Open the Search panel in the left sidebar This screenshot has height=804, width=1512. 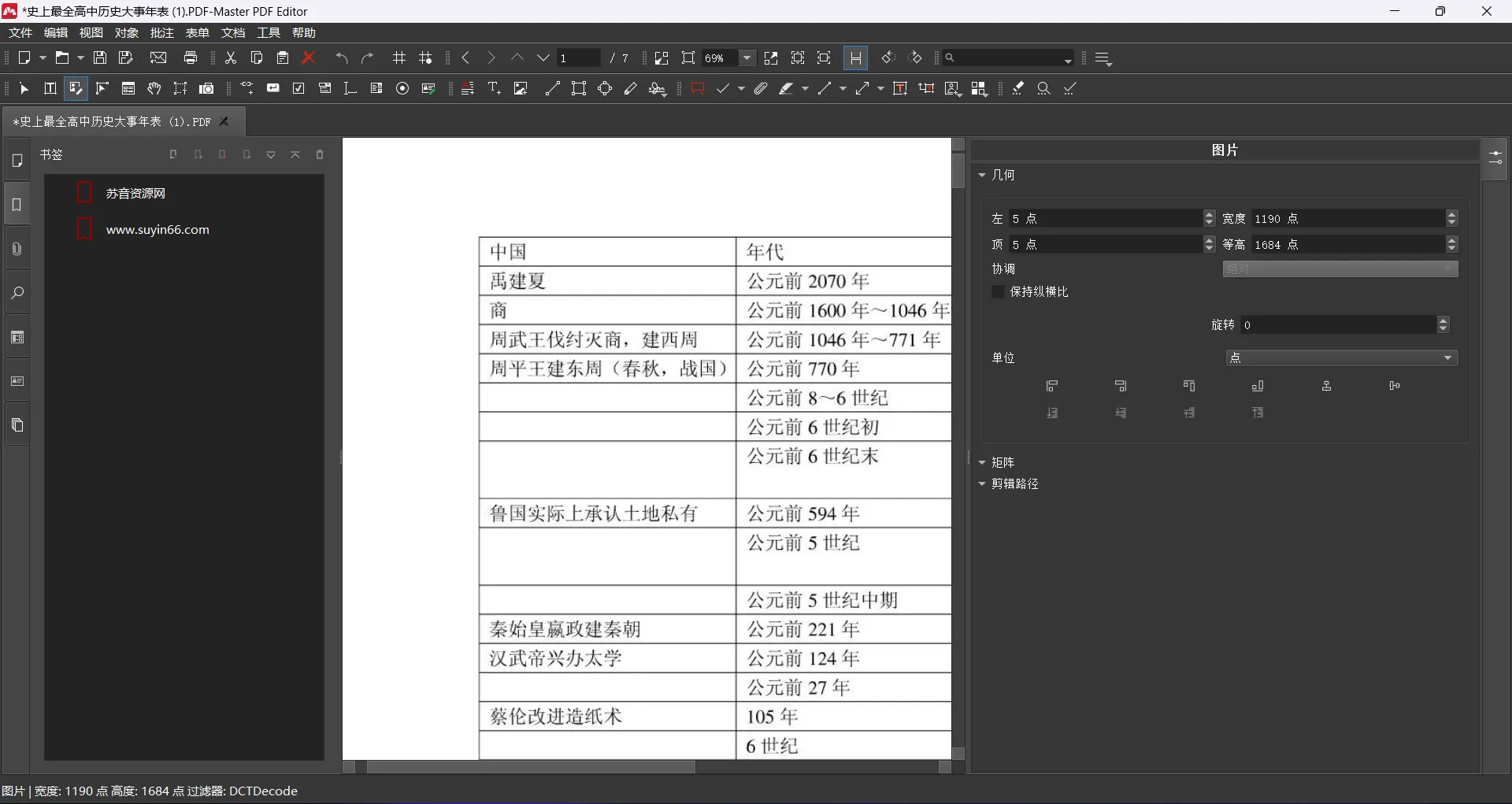coord(17,294)
